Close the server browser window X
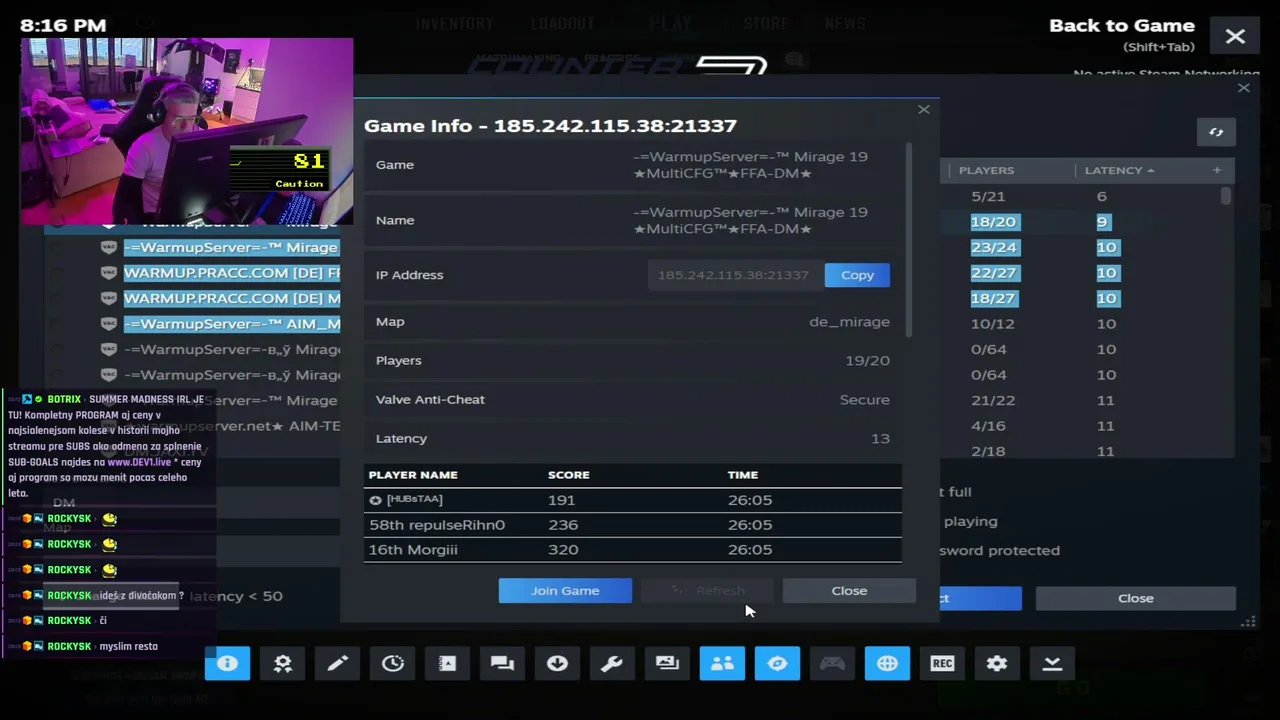 pyautogui.click(x=1244, y=88)
